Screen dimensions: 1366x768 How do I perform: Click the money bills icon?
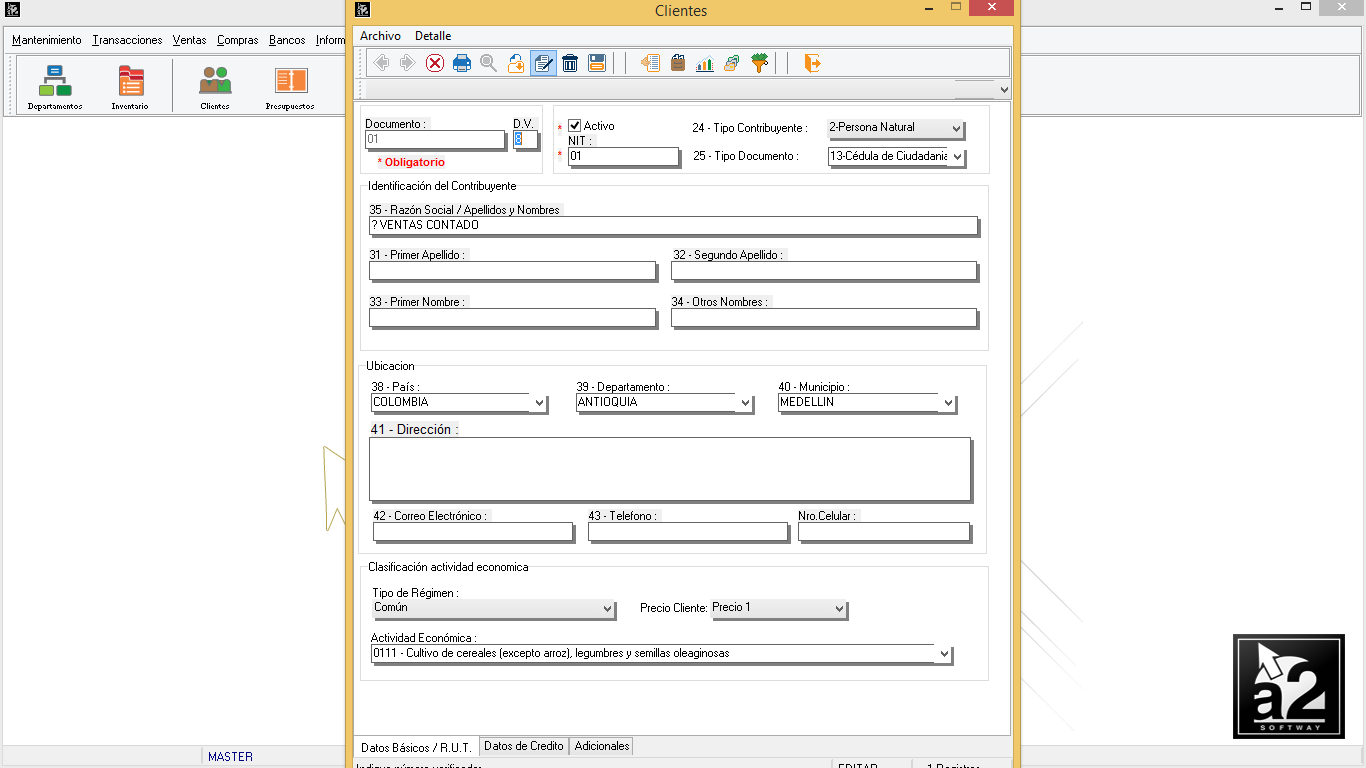[732, 63]
